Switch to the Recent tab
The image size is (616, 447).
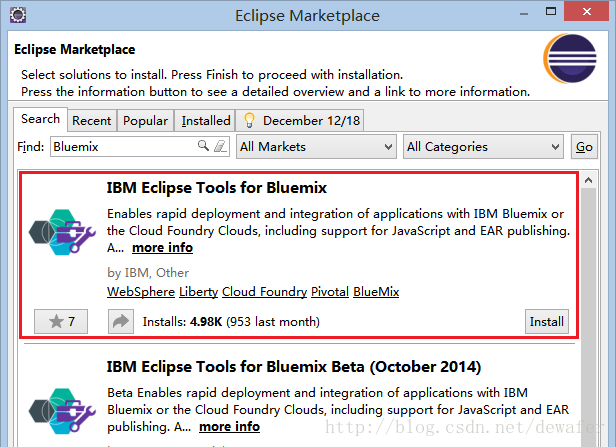[92, 121]
